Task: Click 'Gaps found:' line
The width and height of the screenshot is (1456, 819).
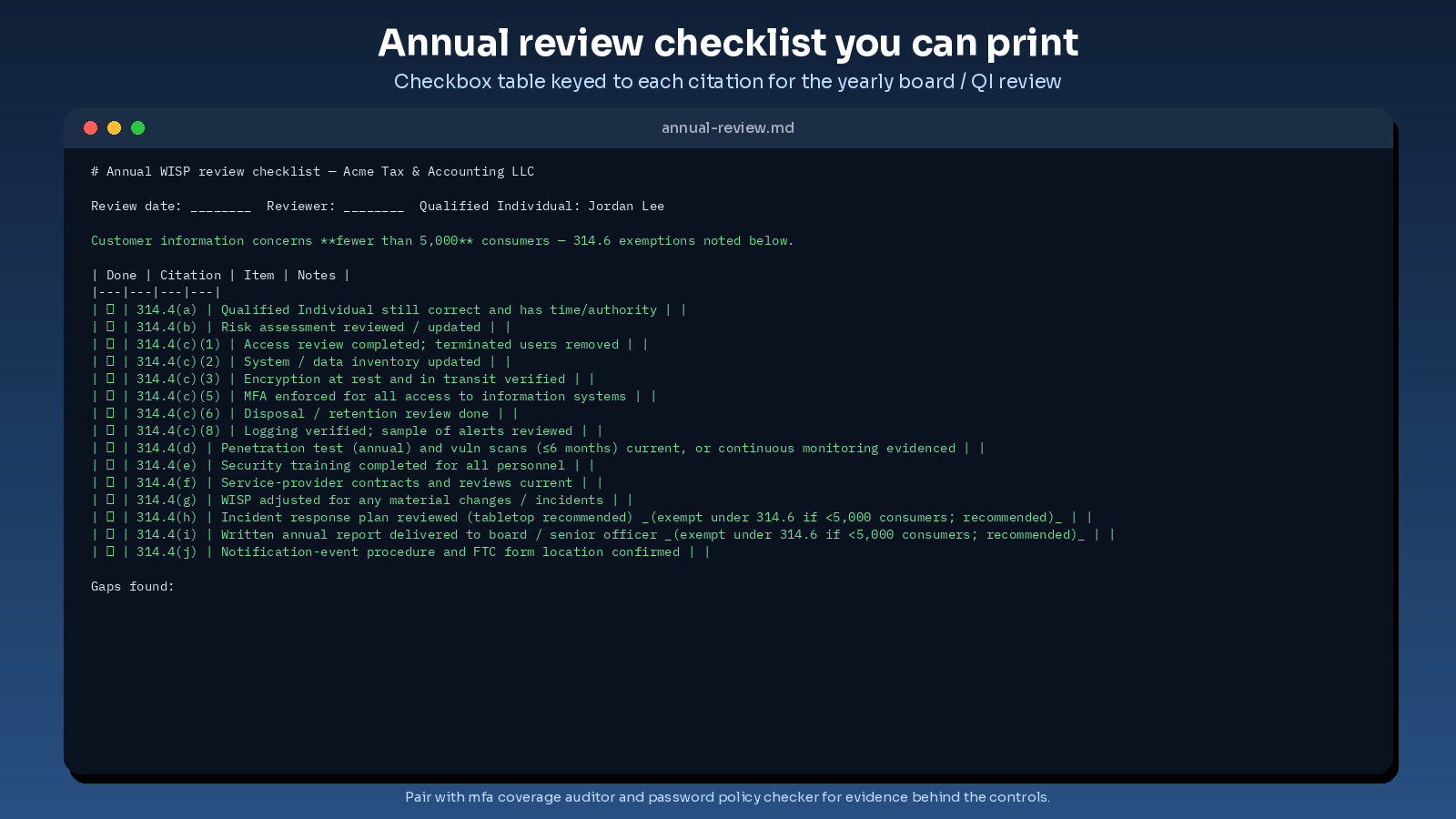Action: tap(133, 586)
